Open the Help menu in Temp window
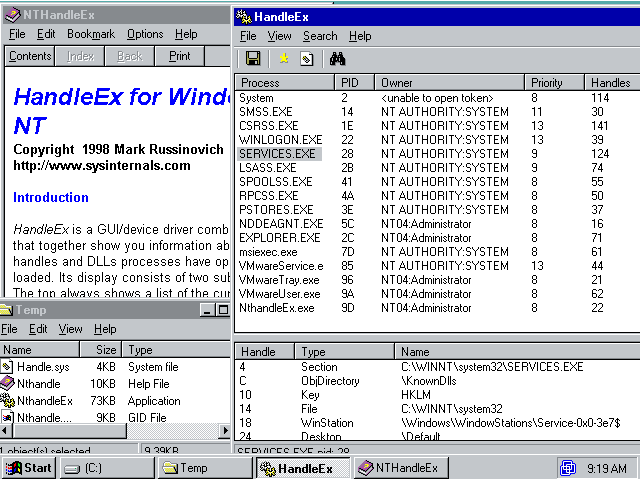 coord(105,329)
